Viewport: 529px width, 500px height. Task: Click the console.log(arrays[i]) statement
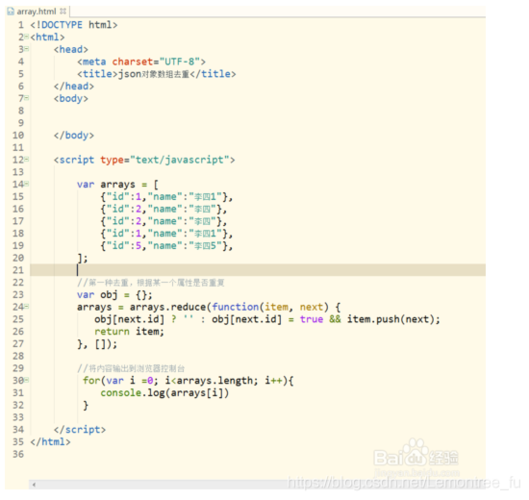[165, 393]
